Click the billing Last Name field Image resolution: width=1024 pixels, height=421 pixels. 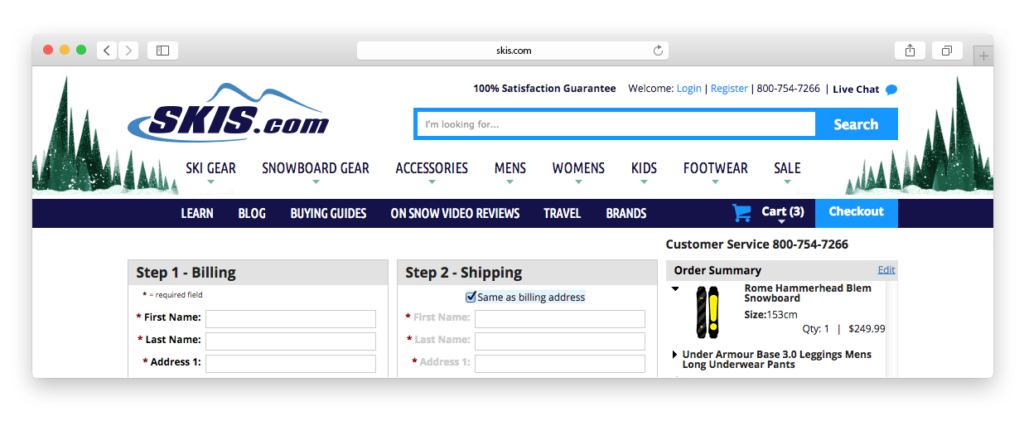coord(291,341)
